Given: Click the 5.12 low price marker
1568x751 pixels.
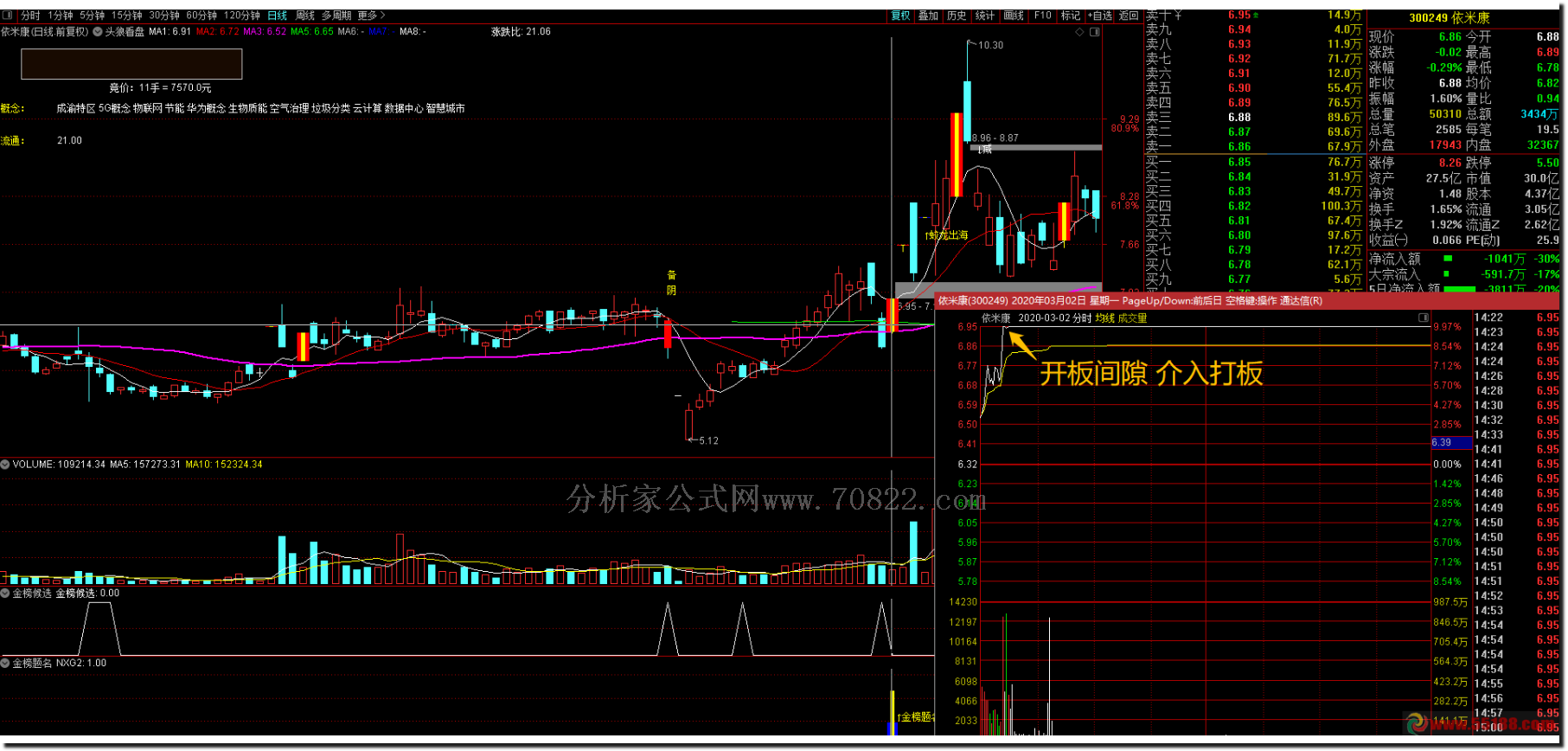Looking at the screenshot, I should click(x=708, y=440).
